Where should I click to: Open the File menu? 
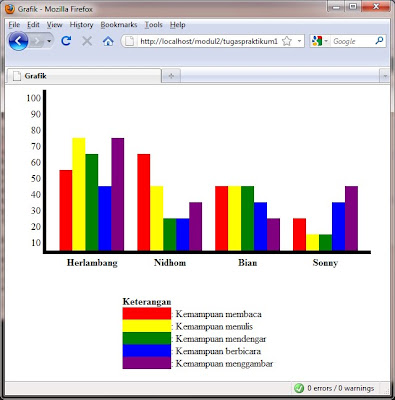[x=14, y=25]
